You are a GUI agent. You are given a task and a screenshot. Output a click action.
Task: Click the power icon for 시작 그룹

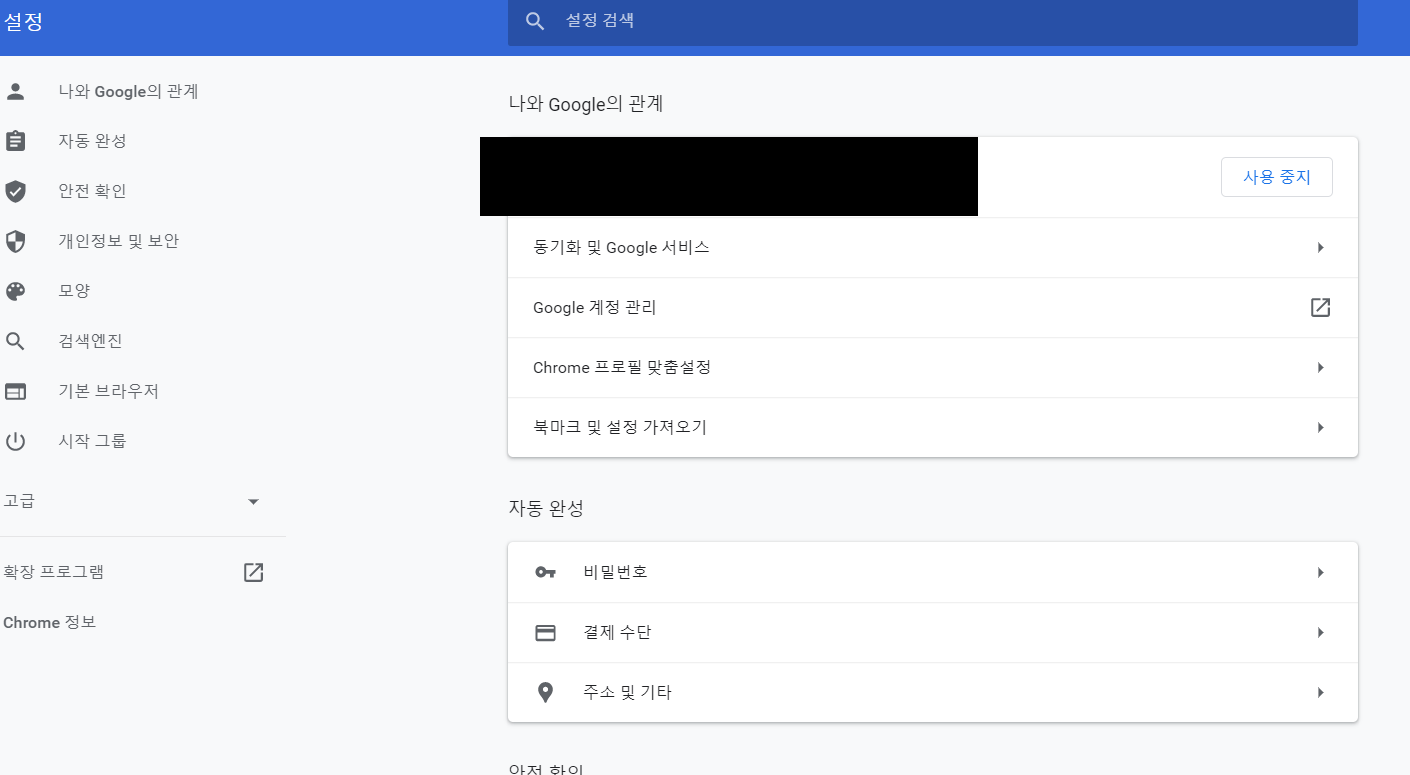[15, 441]
